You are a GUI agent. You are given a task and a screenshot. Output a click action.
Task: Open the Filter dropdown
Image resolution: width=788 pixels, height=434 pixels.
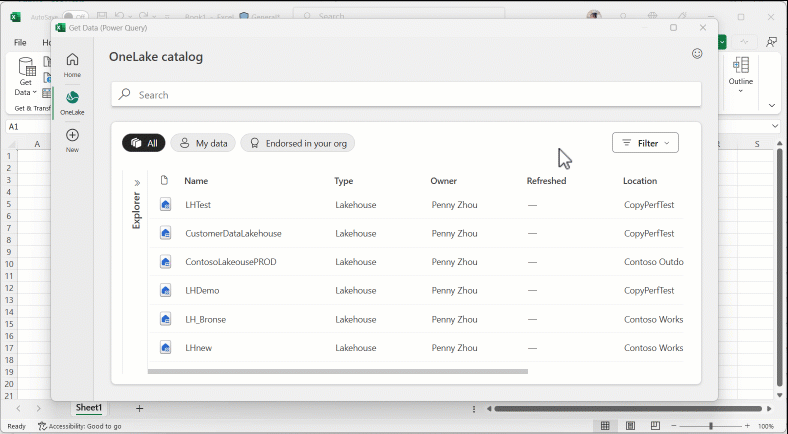645,143
